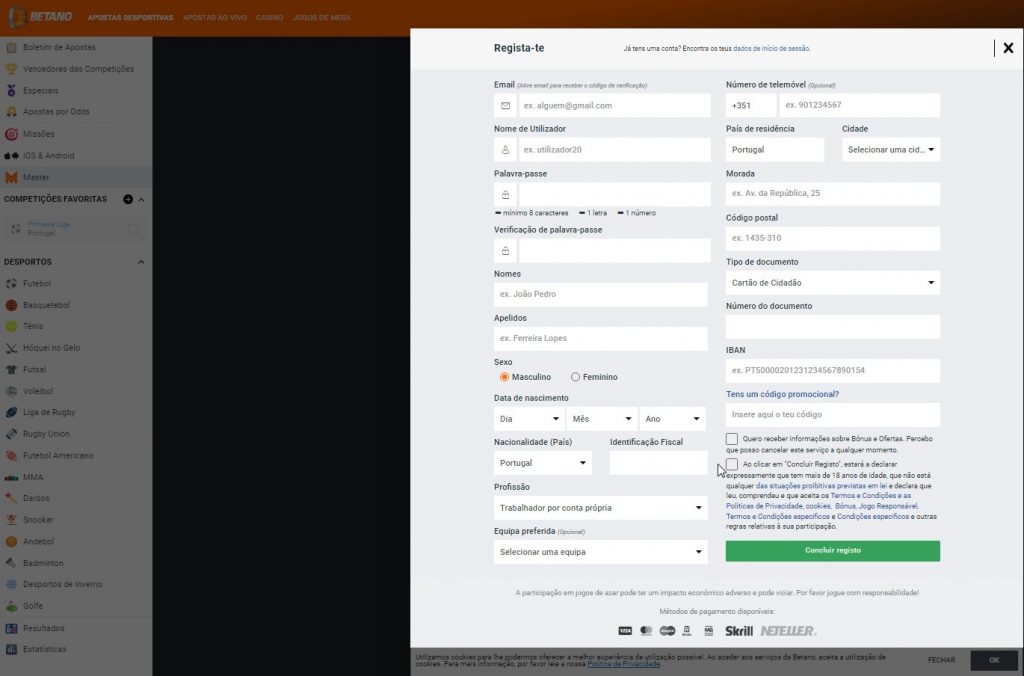Open the Dia birth date dropdown
Image resolution: width=1024 pixels, height=676 pixels.
click(x=529, y=419)
